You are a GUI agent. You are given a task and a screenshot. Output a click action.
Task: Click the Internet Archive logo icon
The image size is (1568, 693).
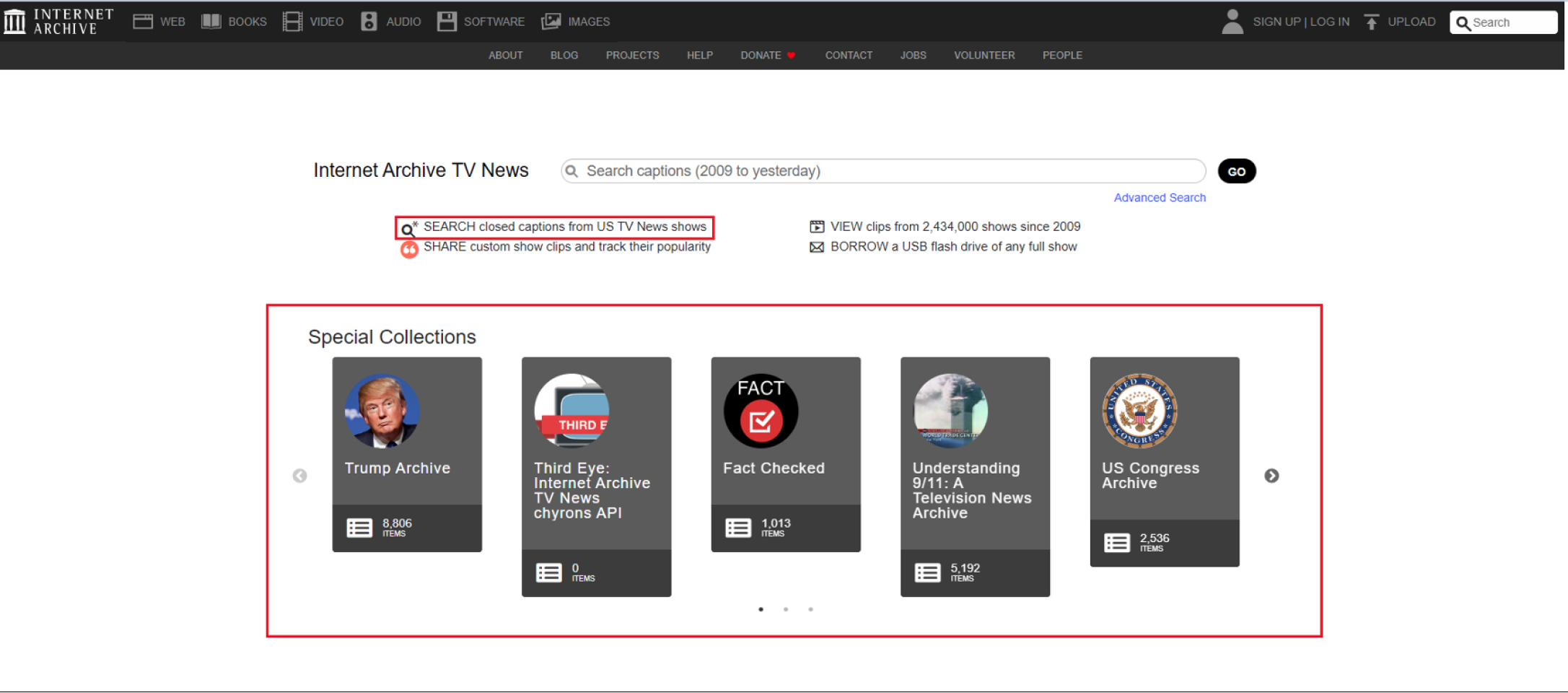[x=15, y=21]
